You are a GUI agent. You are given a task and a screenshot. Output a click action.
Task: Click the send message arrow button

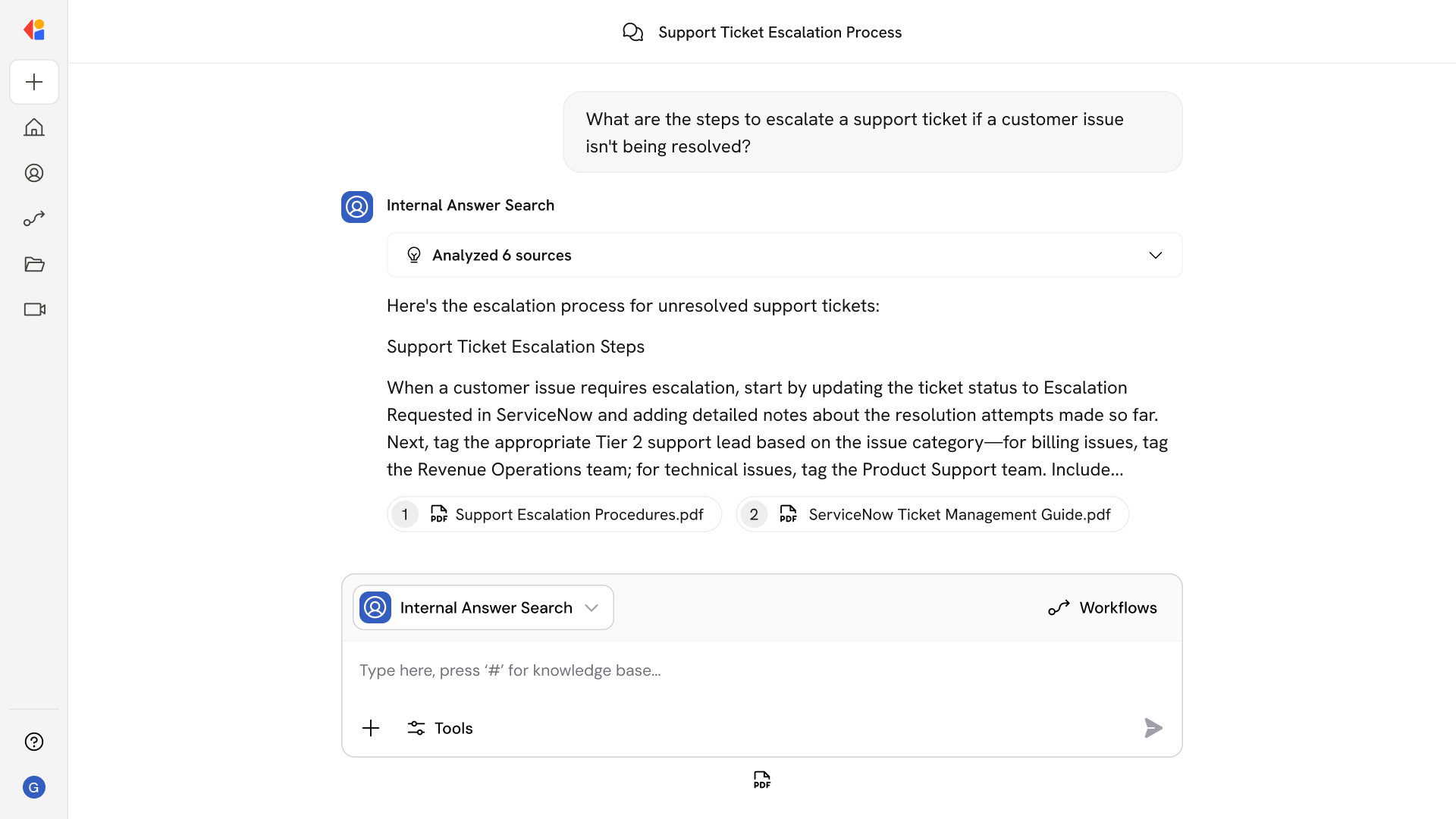1153,728
